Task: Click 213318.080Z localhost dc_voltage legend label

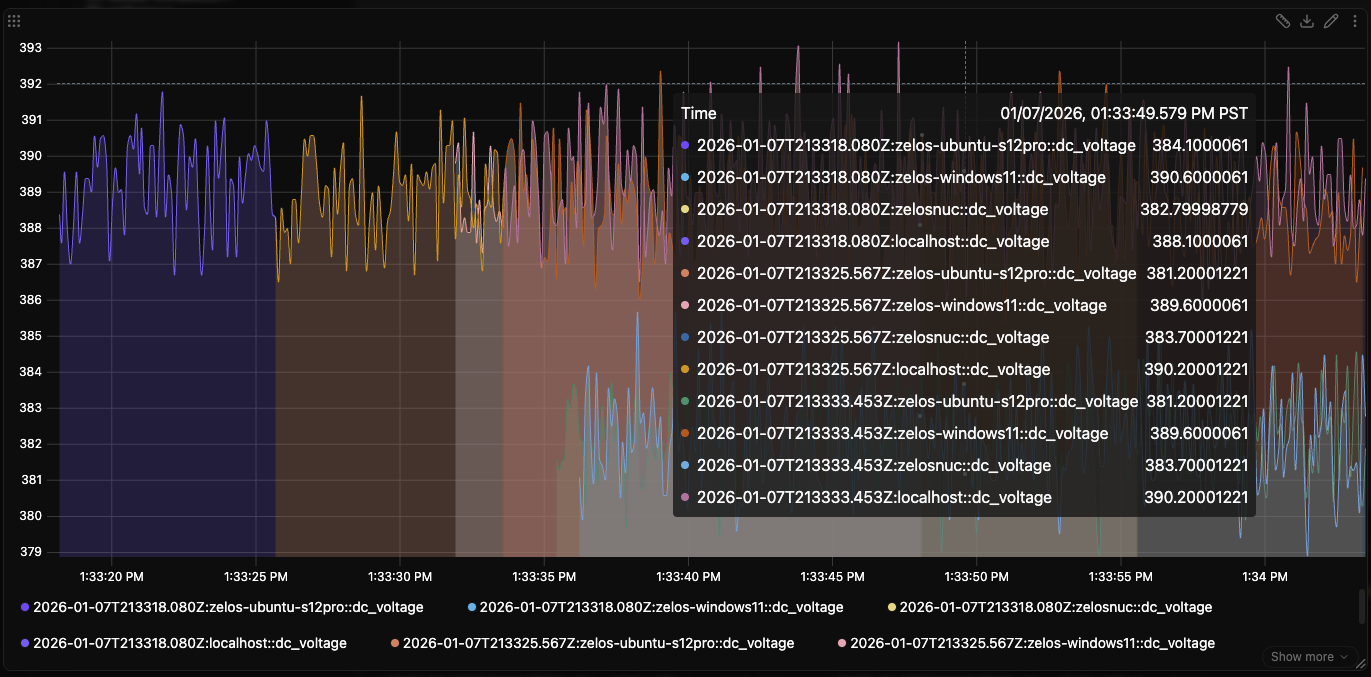Action: click(190, 643)
